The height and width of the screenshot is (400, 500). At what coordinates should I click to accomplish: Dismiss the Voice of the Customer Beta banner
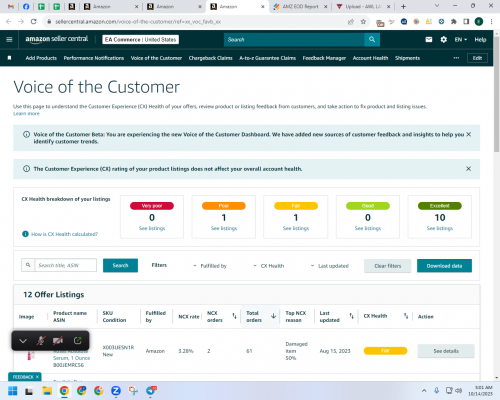click(x=468, y=134)
